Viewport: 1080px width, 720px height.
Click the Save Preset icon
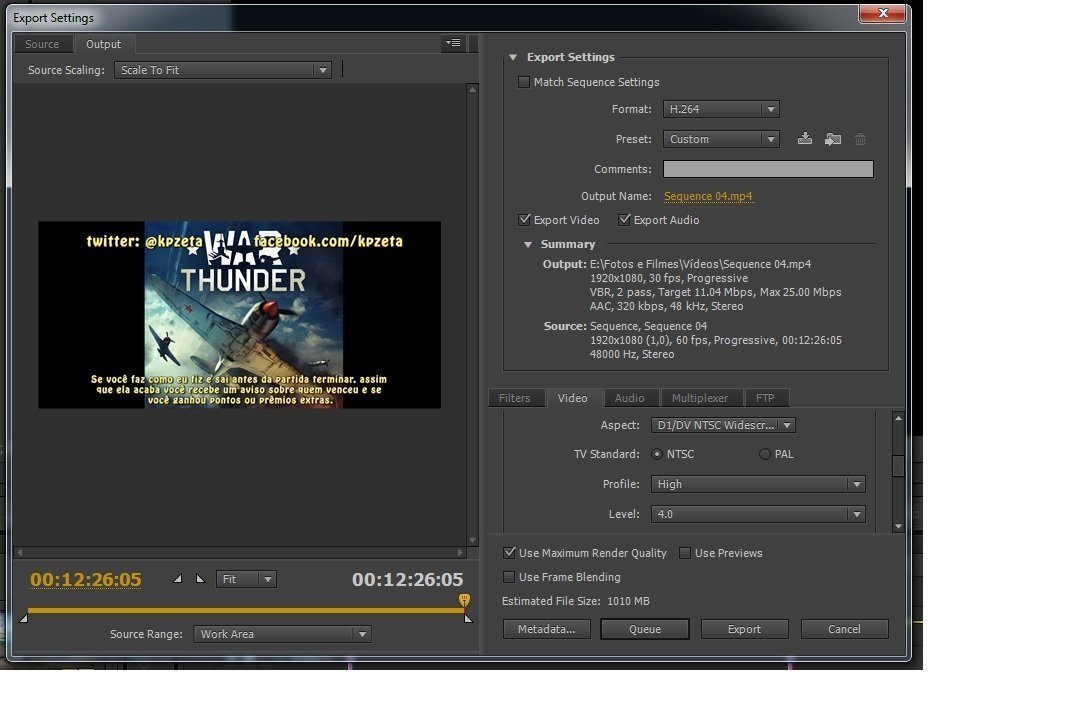(804, 138)
